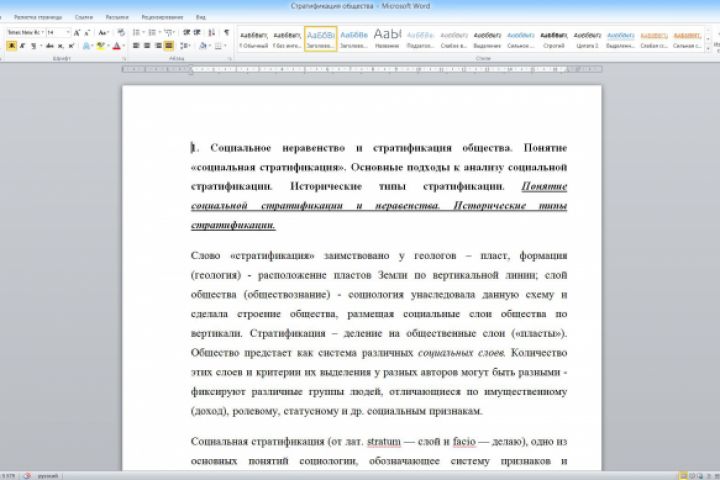720x480 pixels.
Task: Expand the underline style arrow
Action: click(41, 46)
